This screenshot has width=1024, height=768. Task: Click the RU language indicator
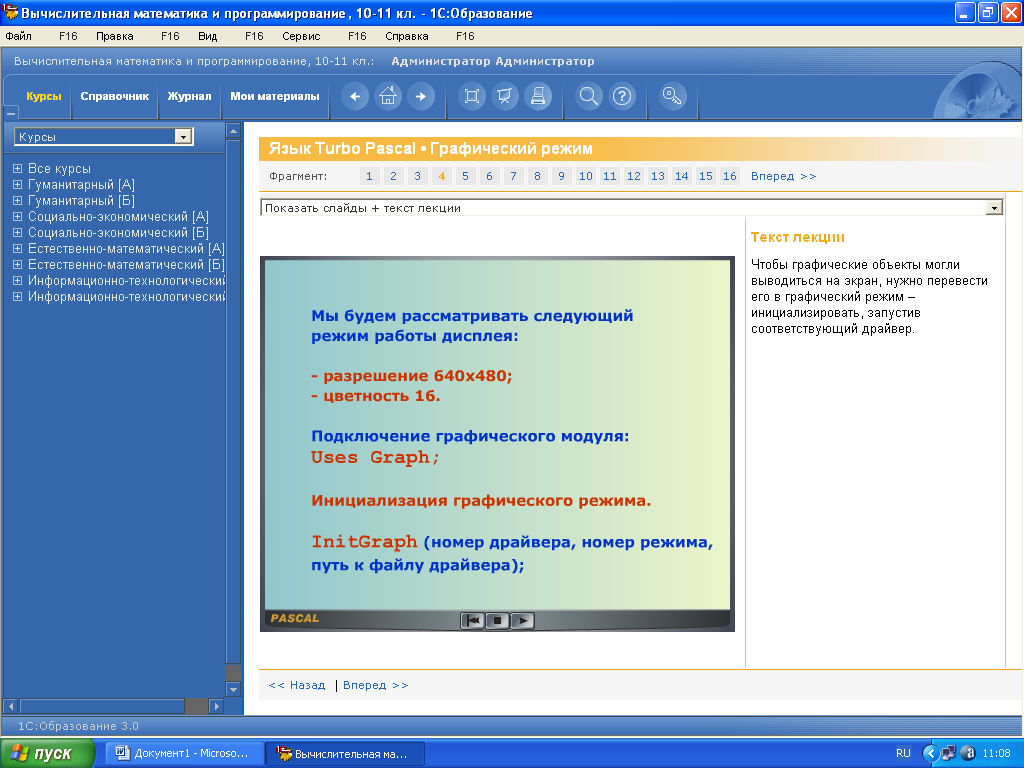pyautogui.click(x=903, y=753)
